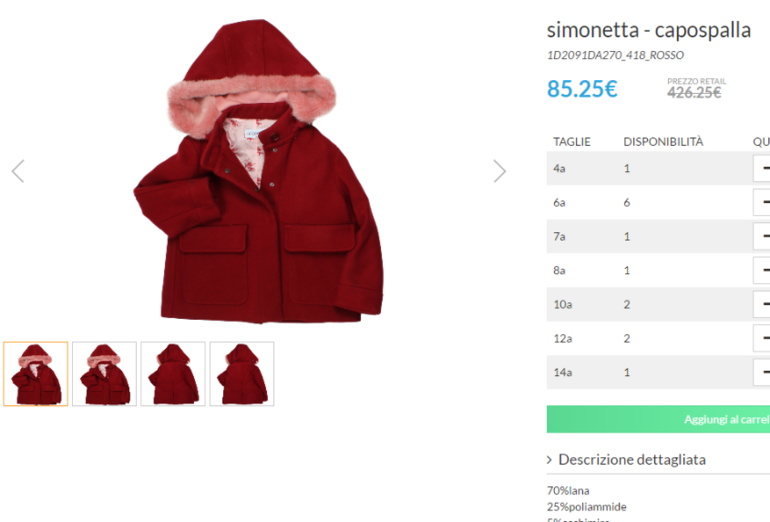Image resolution: width=770 pixels, height=522 pixels.
Task: Click the Aggiungi al carrello button
Action: (659, 419)
